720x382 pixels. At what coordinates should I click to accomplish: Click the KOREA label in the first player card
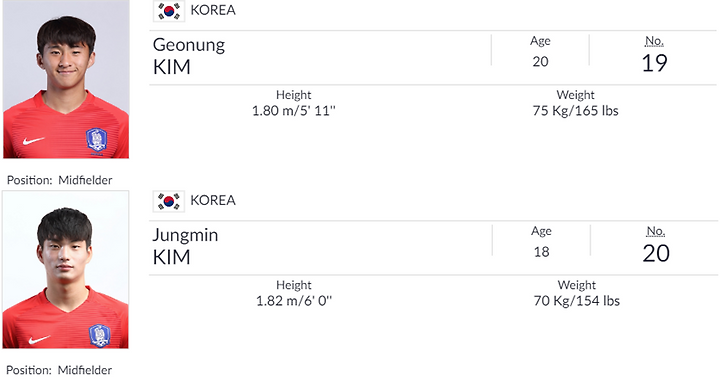[x=213, y=10]
